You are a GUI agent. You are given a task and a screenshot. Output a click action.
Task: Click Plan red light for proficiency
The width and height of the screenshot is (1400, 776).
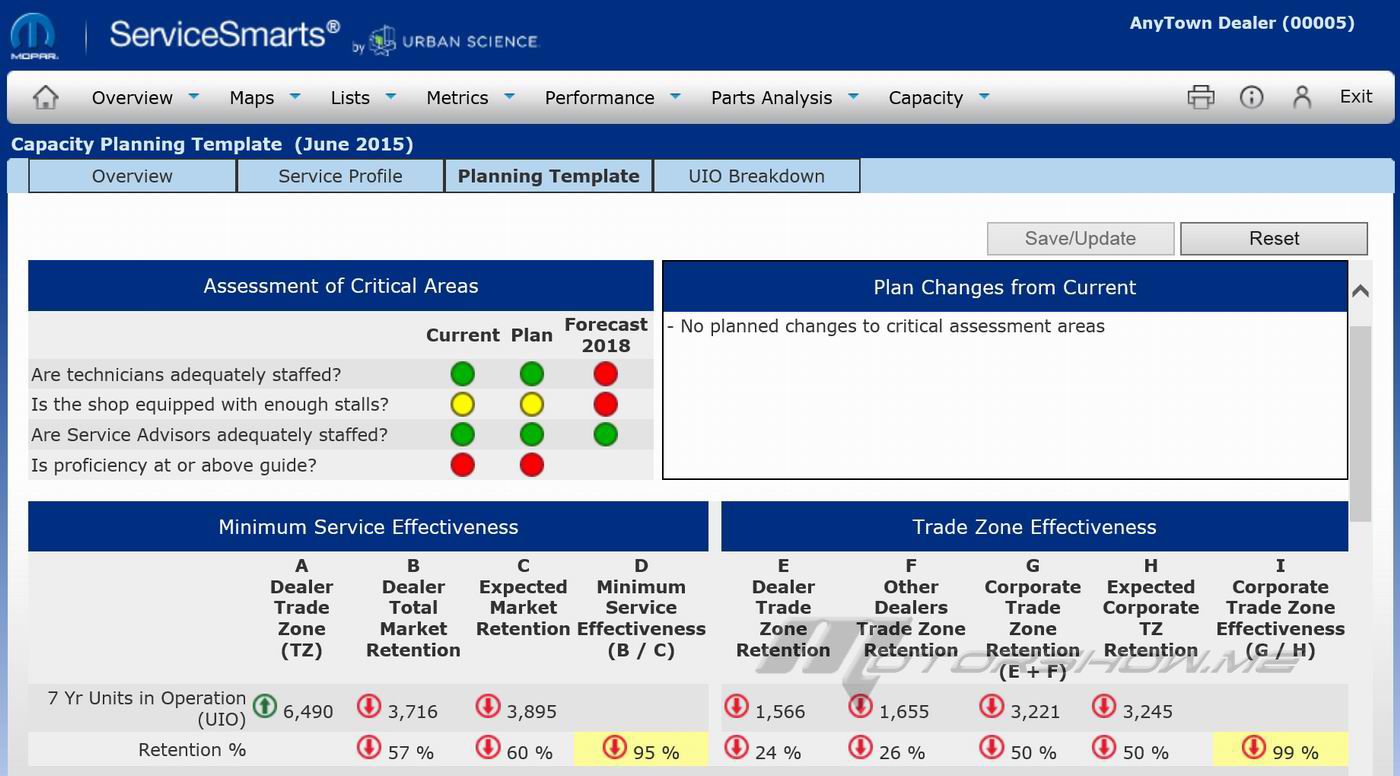pyautogui.click(x=532, y=465)
